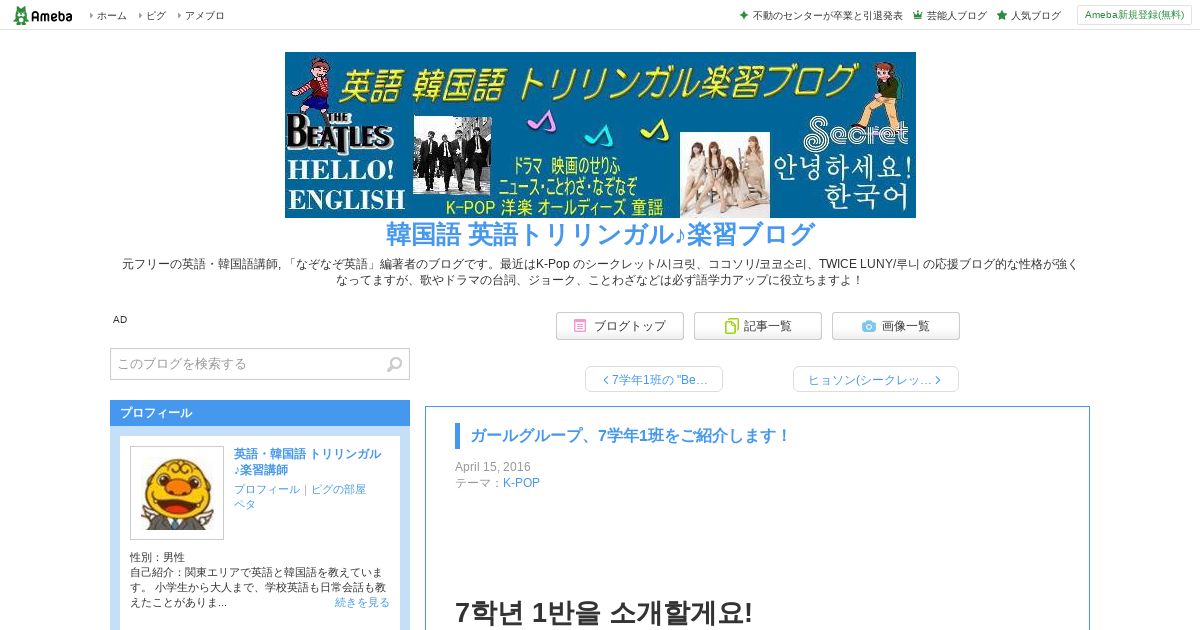Go to previous post 7学年1班の "Be…
1200x630 pixels.
pyautogui.click(x=654, y=380)
